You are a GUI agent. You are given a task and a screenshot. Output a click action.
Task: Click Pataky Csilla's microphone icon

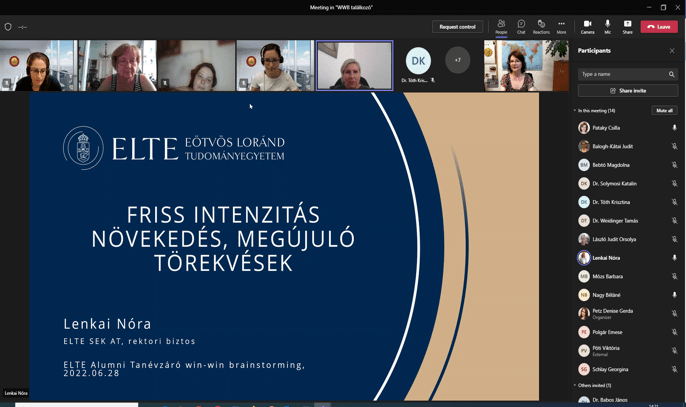pyautogui.click(x=674, y=128)
